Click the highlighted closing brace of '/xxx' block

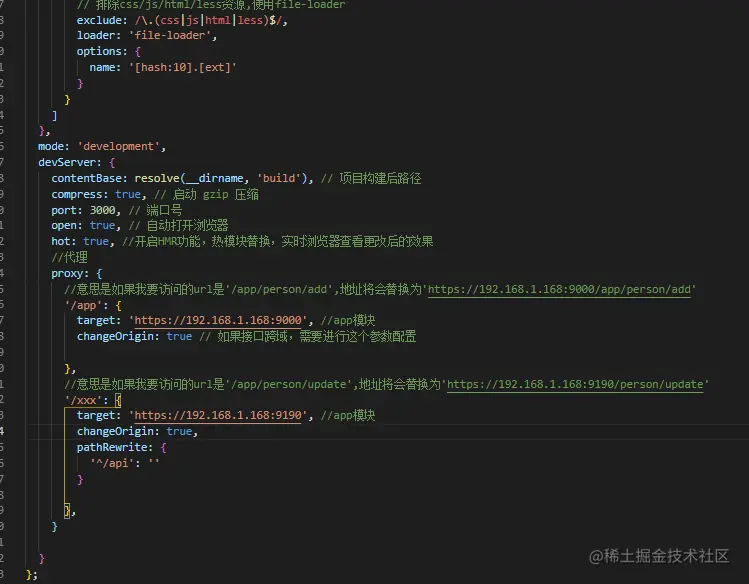67,510
